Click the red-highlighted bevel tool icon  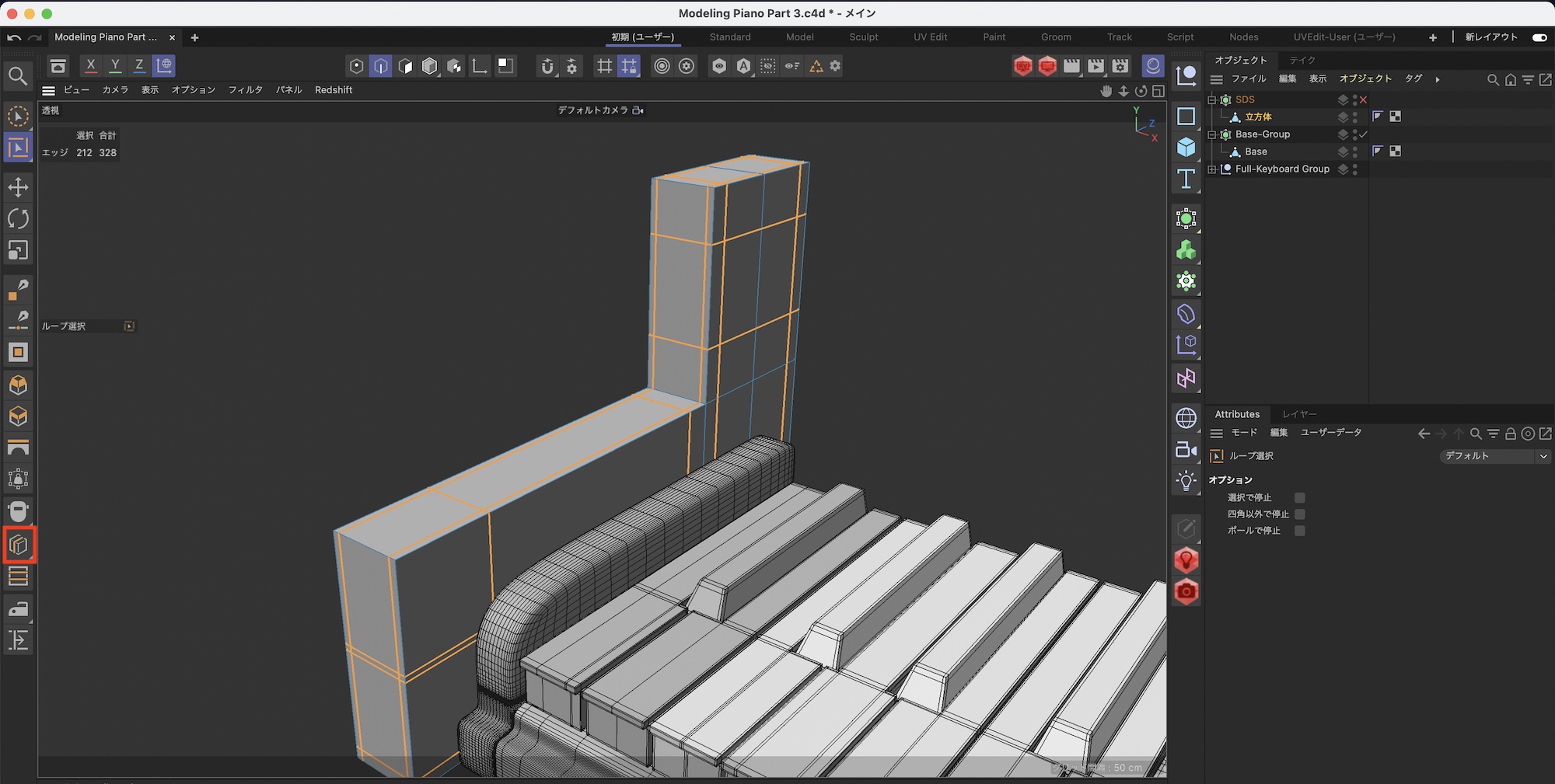[19, 545]
